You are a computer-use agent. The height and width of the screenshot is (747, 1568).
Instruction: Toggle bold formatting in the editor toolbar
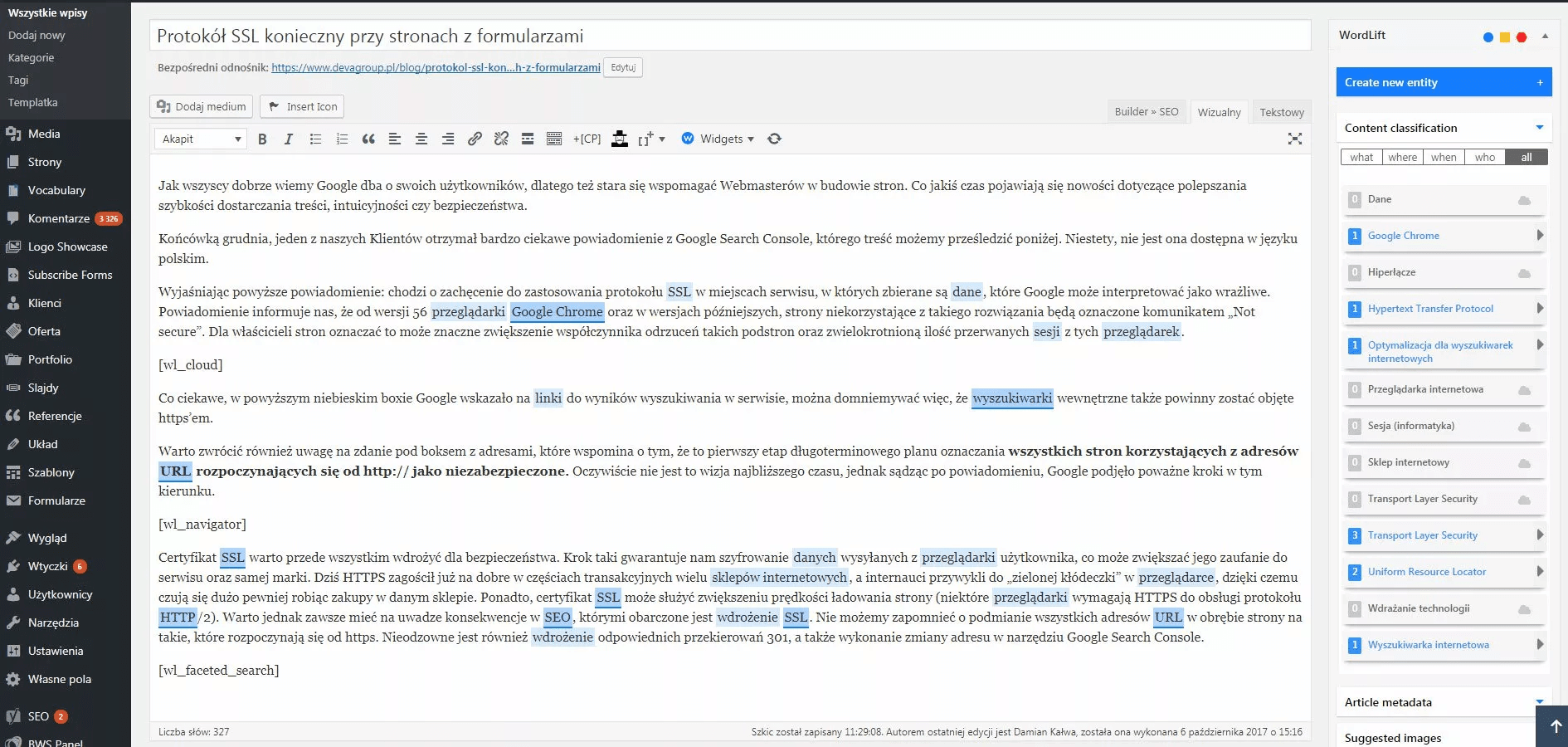[x=262, y=139]
